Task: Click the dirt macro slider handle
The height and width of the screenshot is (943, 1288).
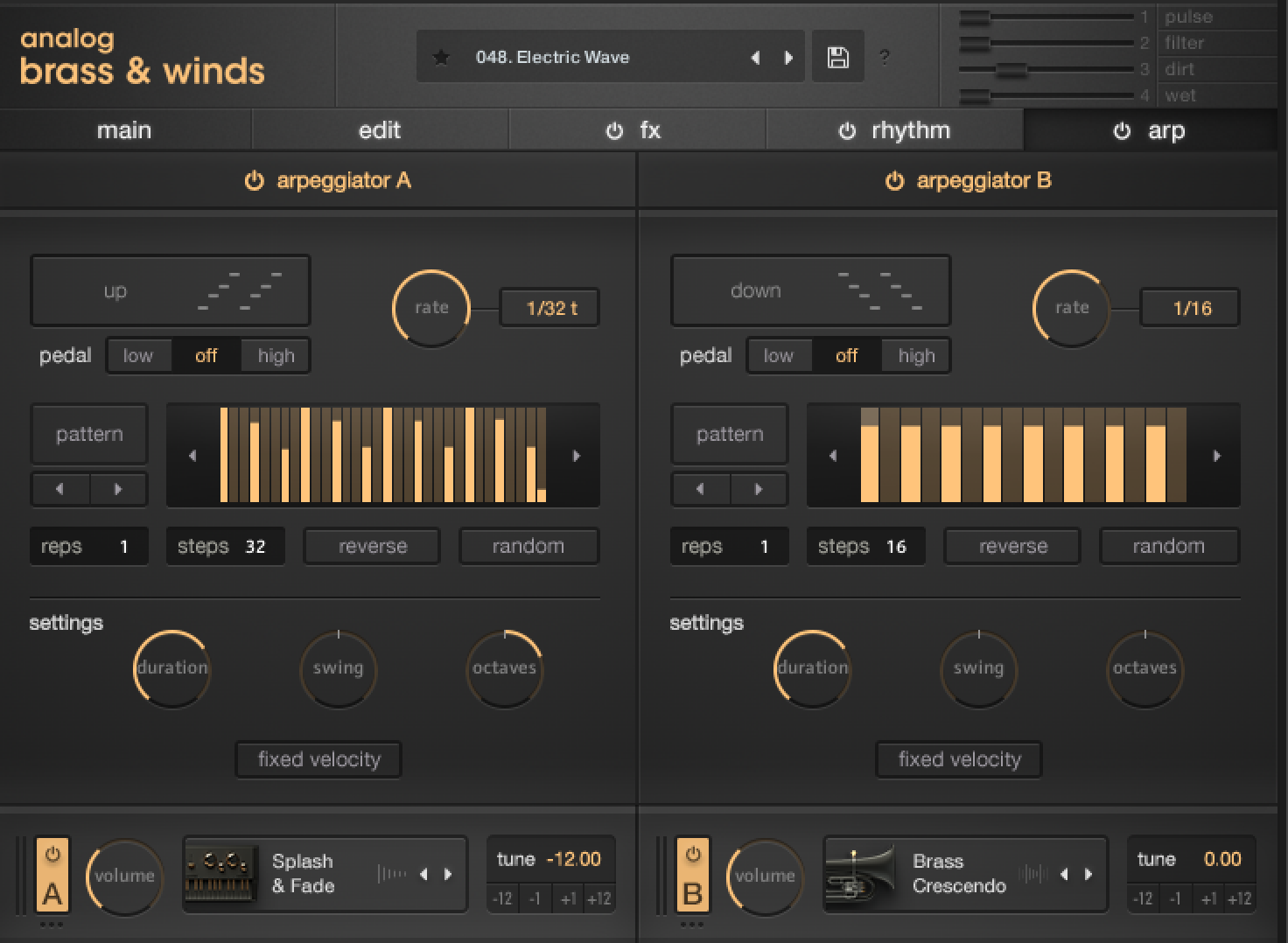Action: [1011, 69]
